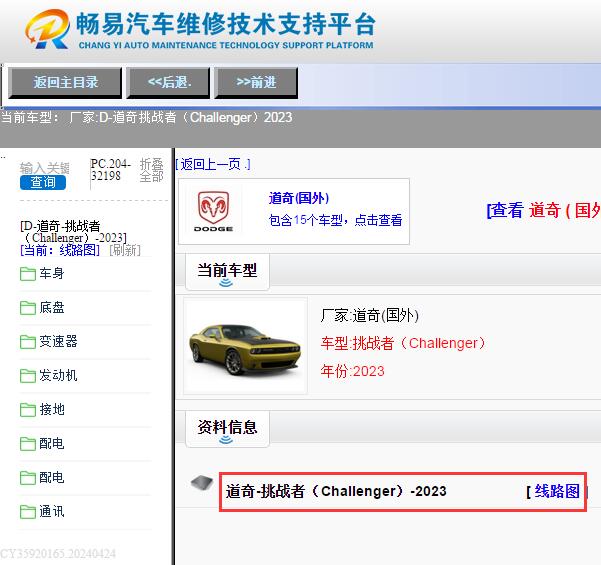Click the yellow Challenger car thumbnail

(245, 346)
